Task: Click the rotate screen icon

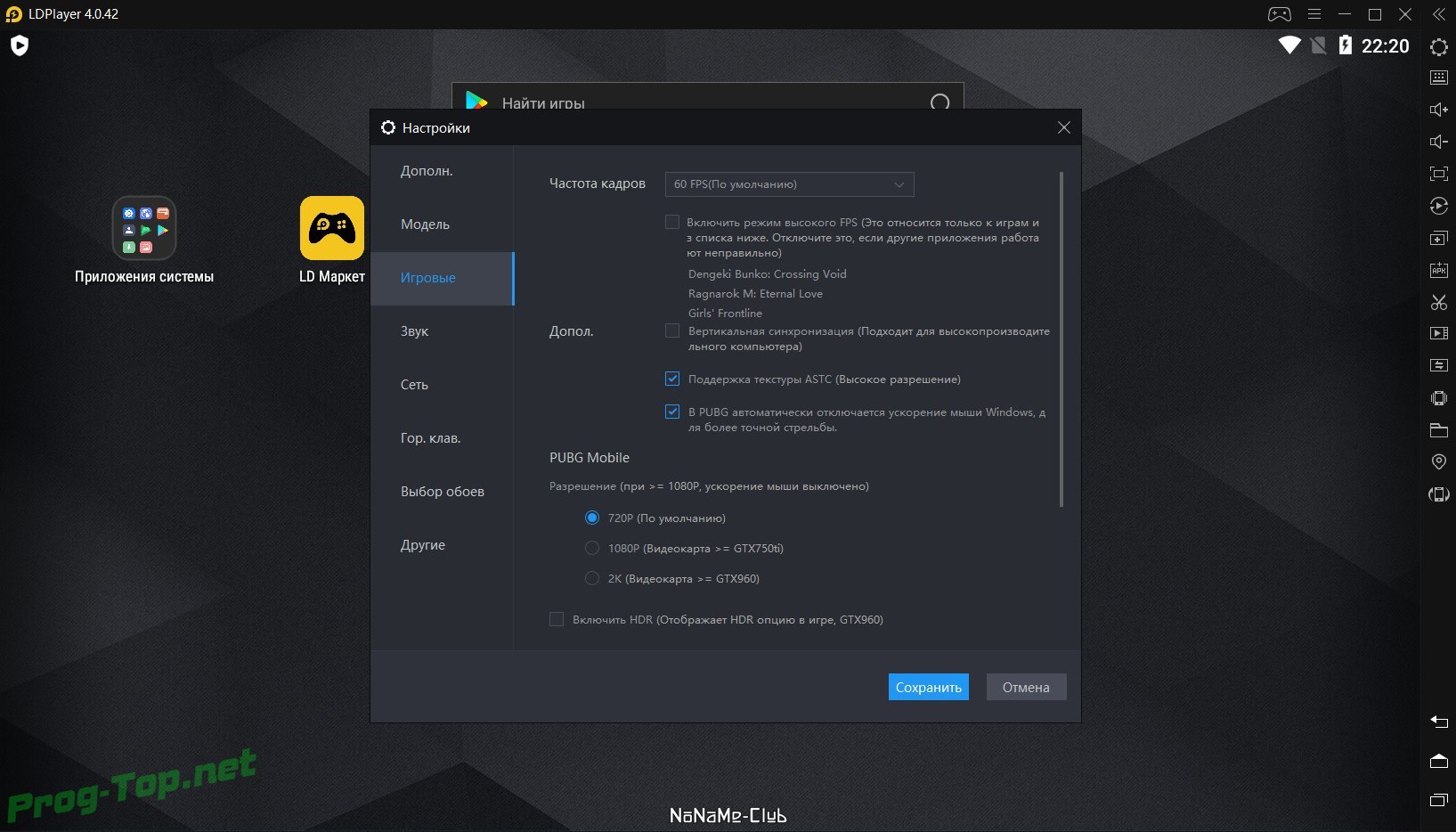Action: (1438, 494)
